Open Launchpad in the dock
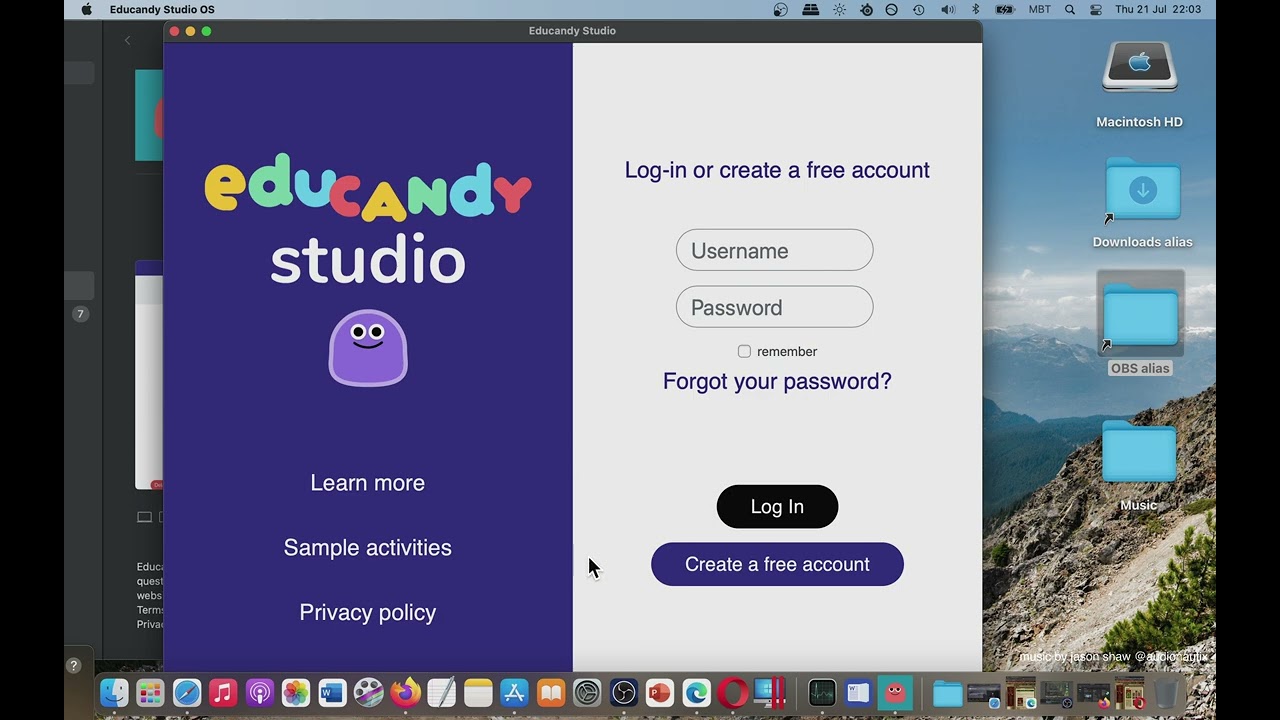This screenshot has width=1280, height=720. click(150, 692)
